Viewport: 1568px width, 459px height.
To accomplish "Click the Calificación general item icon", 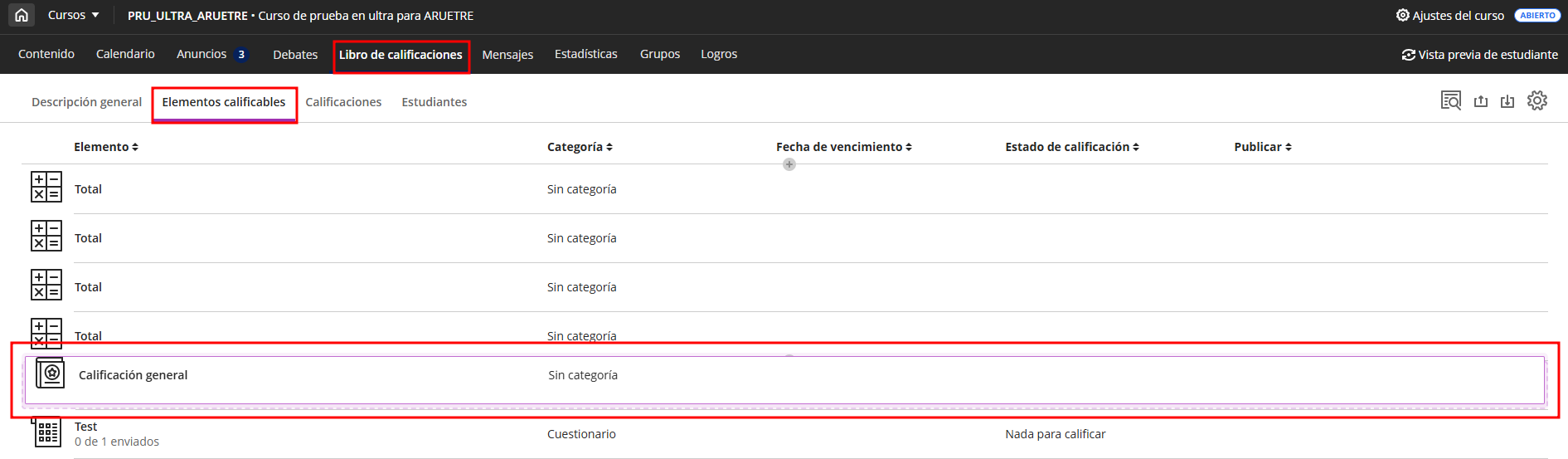I will coord(50,374).
